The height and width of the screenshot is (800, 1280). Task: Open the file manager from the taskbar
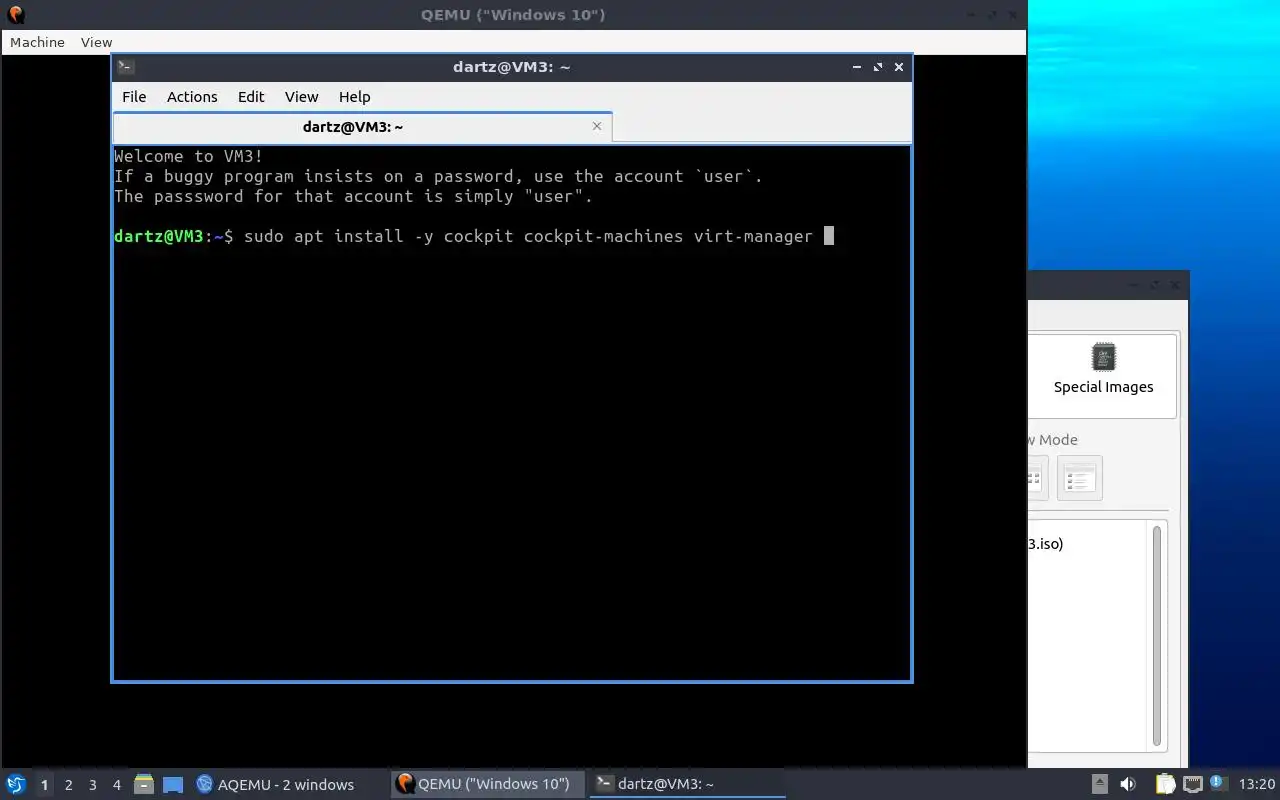144,785
